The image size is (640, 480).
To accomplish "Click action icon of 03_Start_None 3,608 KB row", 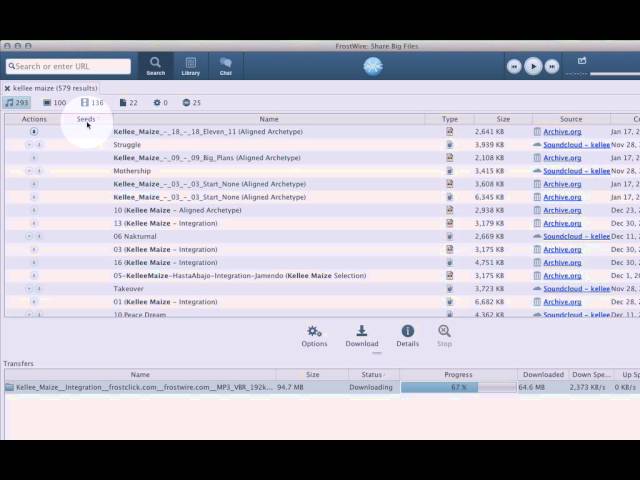I will tap(34, 184).
